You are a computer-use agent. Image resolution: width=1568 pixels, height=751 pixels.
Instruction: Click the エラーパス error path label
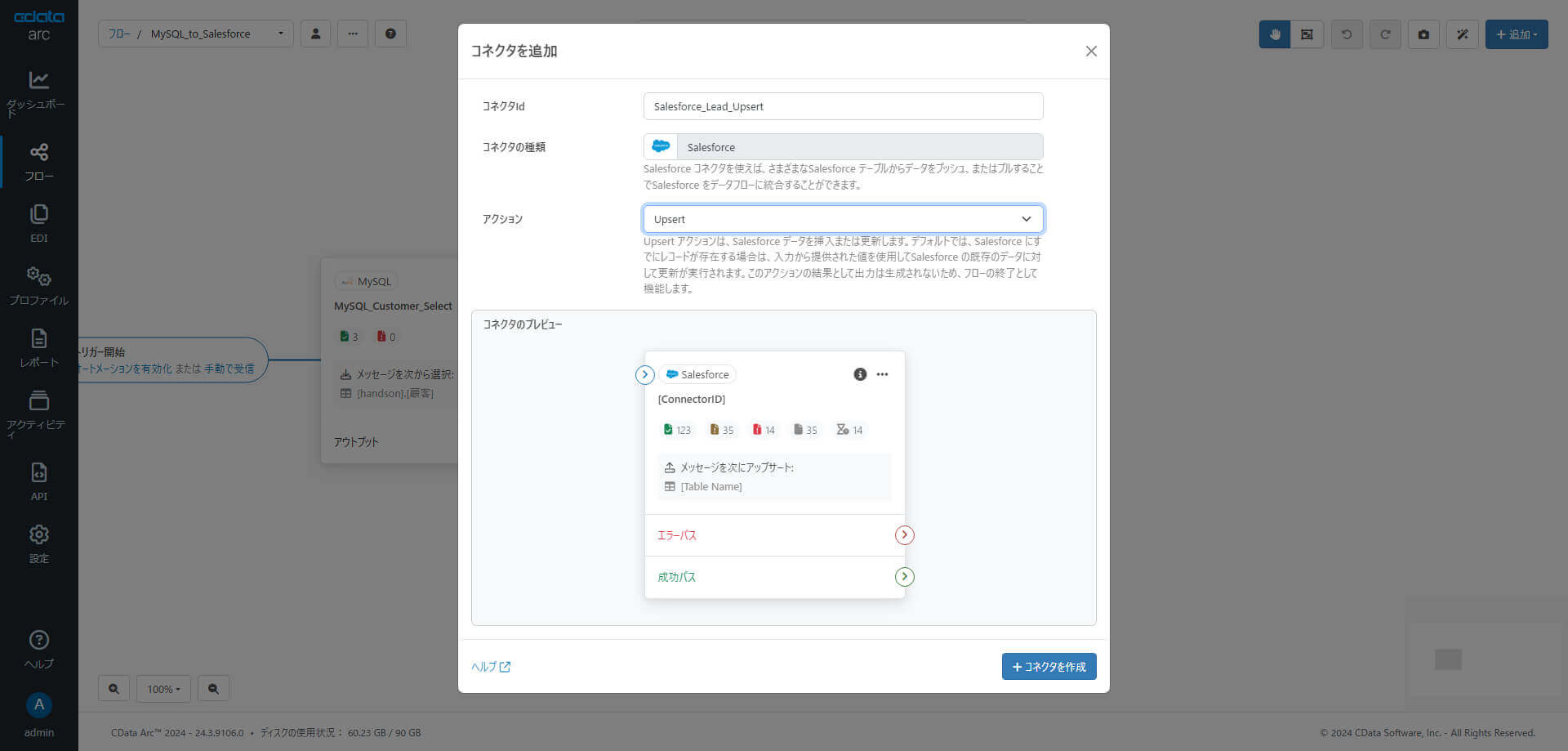(677, 535)
